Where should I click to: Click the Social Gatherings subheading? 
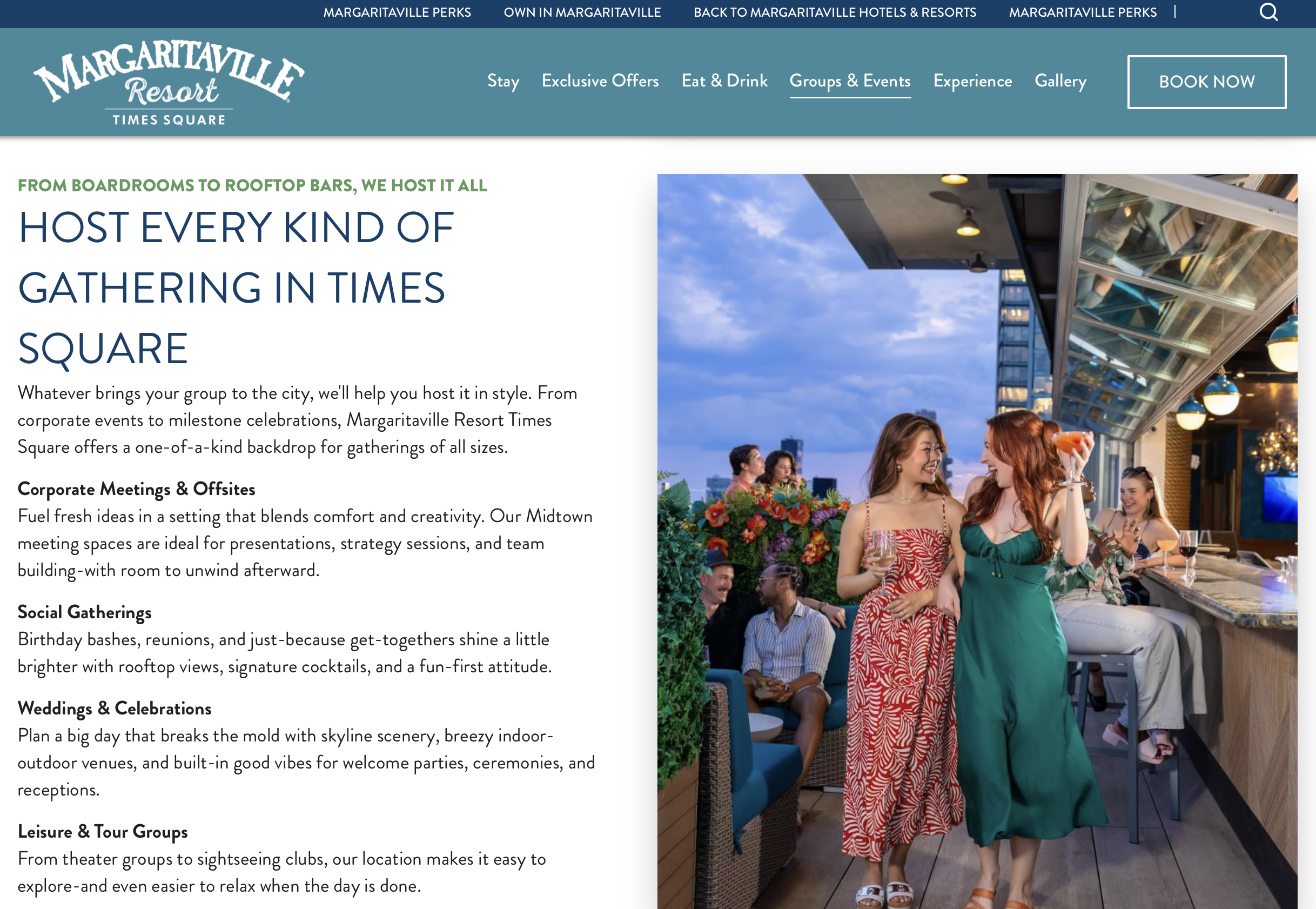tap(85, 612)
